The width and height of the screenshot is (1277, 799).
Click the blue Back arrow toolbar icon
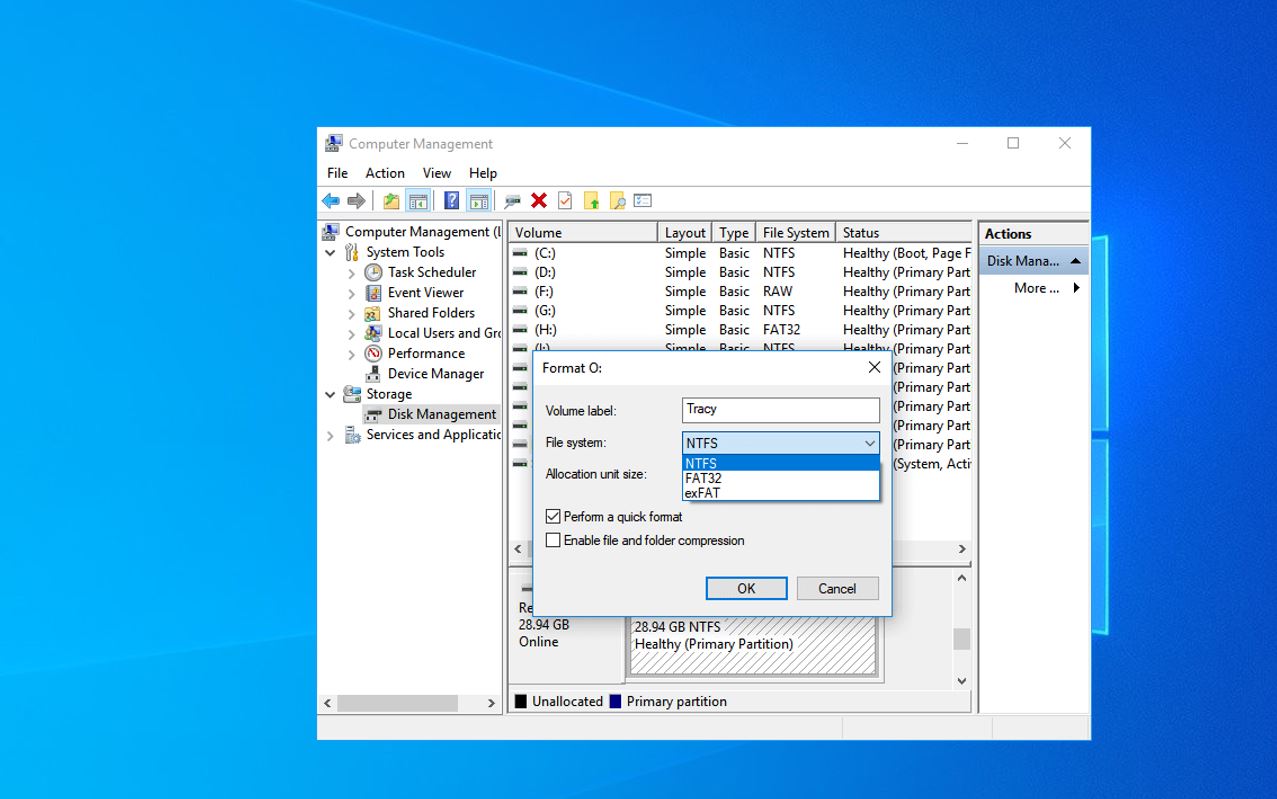[331, 201]
